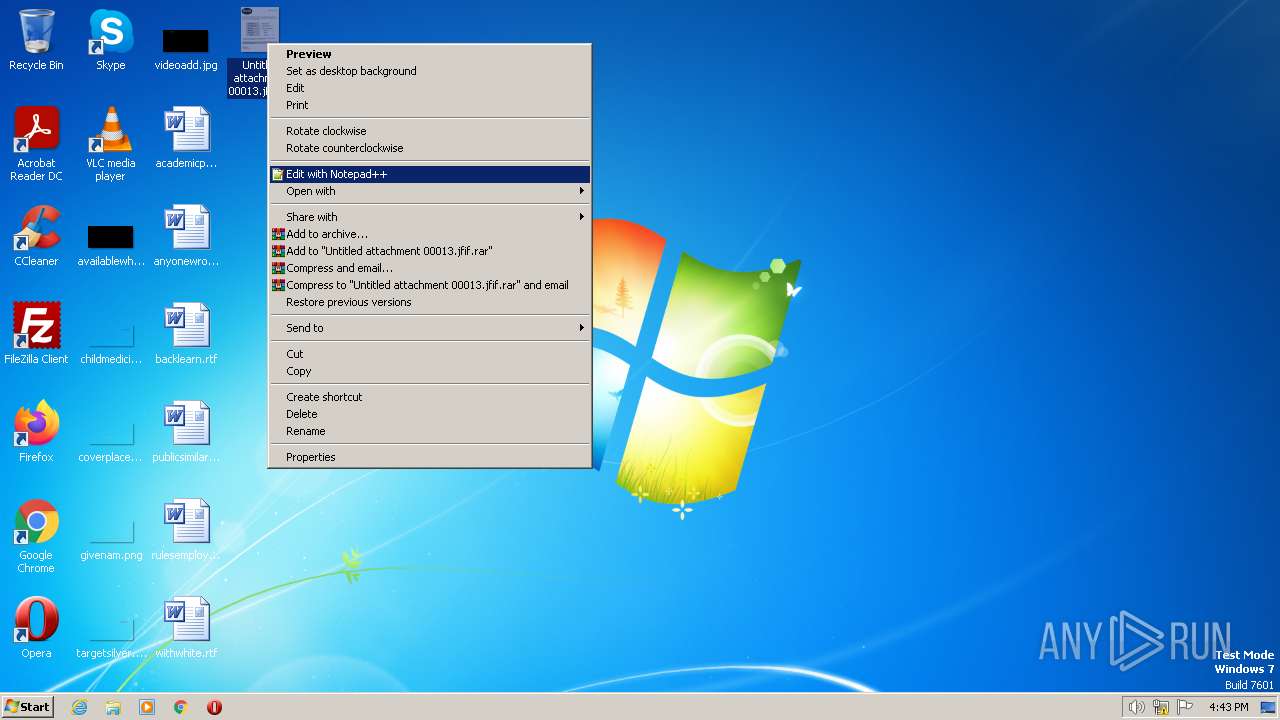Open the Opera icon in taskbar

214,707
